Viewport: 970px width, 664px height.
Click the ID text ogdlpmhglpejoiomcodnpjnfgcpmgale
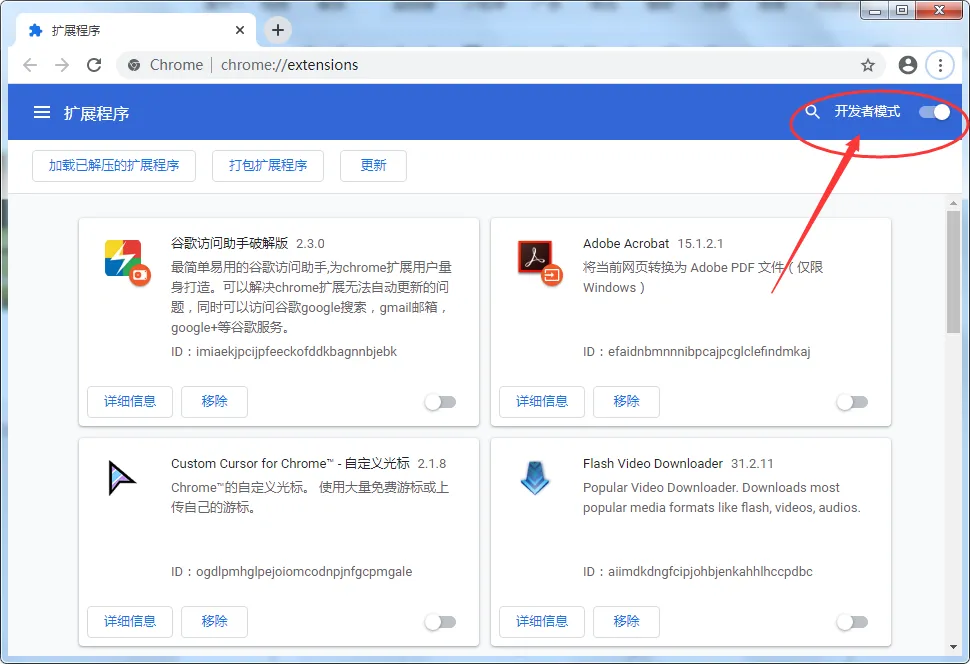304,572
